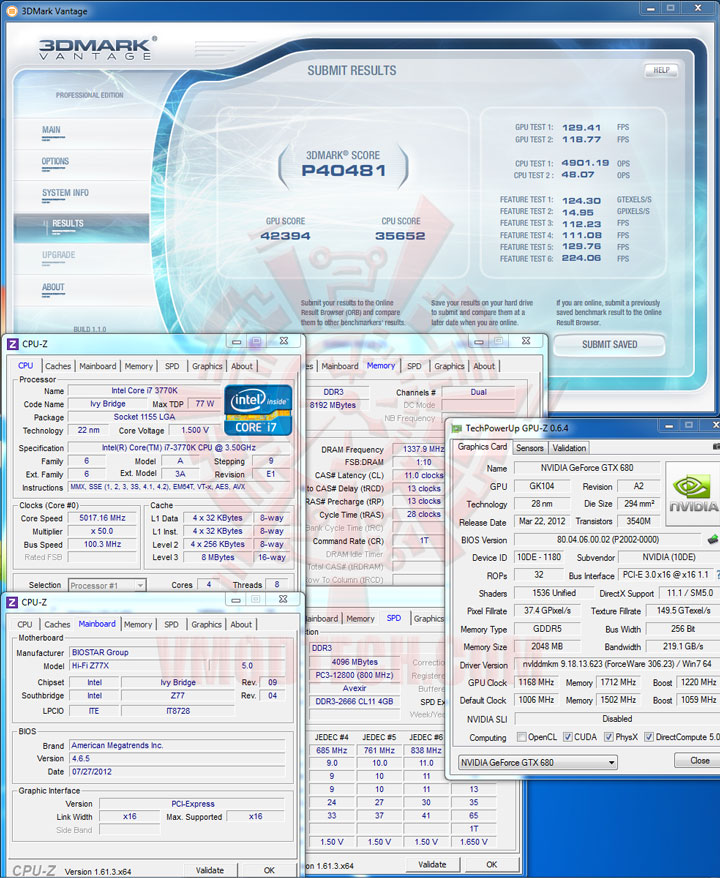Toggle the PhysX checkbox in GPU-Z
The height and width of the screenshot is (878, 720).
tap(609, 736)
